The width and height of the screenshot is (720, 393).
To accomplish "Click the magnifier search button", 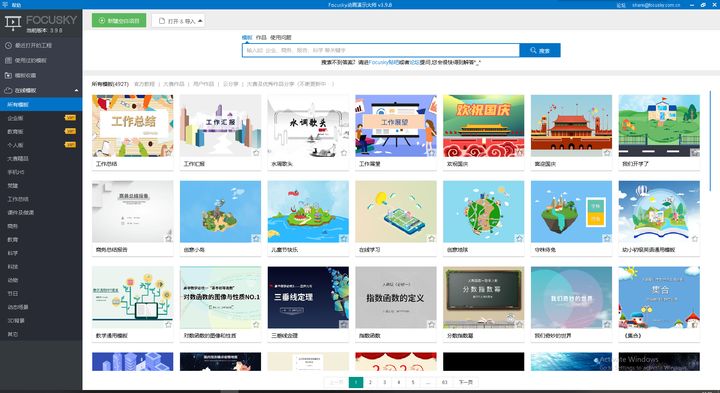I will 540,51.
